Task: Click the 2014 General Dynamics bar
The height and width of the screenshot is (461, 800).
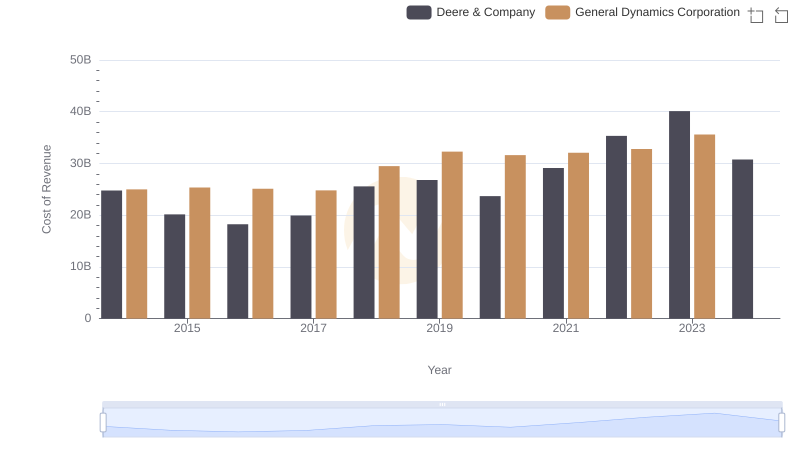Action: tap(137, 254)
